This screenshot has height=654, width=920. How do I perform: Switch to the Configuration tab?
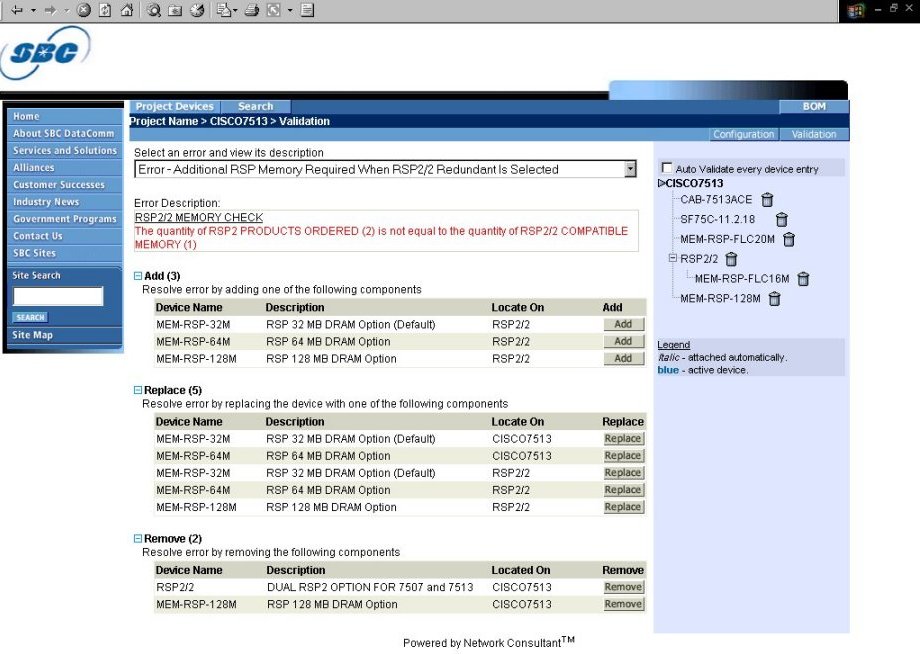(x=743, y=134)
